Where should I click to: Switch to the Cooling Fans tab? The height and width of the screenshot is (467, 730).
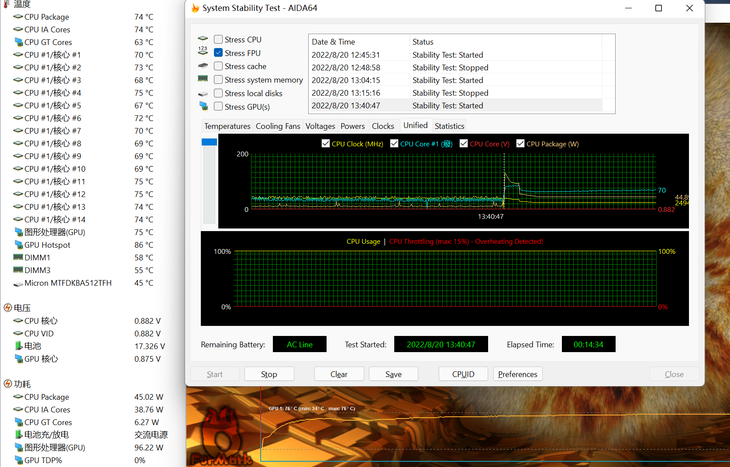(278, 126)
